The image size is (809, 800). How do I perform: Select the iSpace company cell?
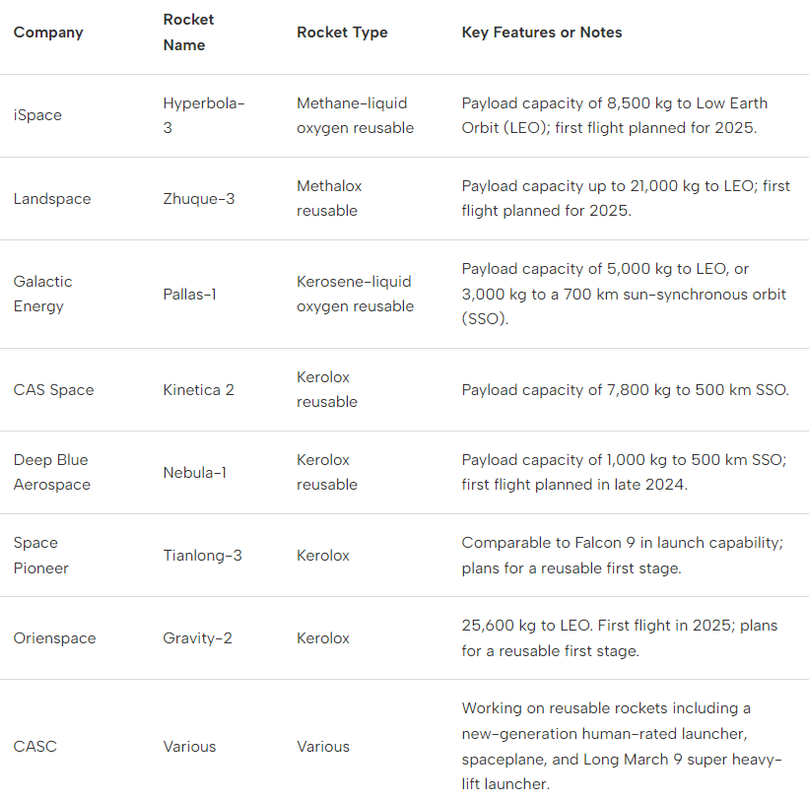tap(37, 115)
